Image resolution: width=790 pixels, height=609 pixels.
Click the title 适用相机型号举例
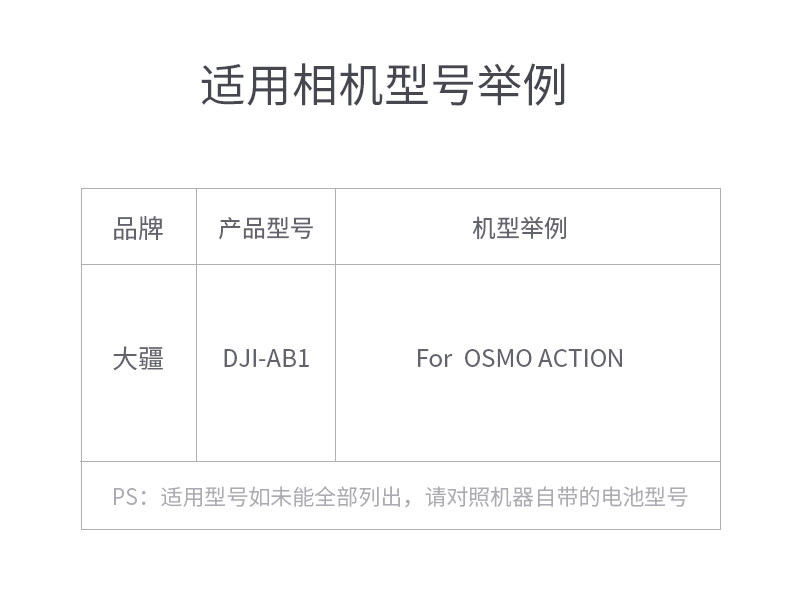pos(383,86)
